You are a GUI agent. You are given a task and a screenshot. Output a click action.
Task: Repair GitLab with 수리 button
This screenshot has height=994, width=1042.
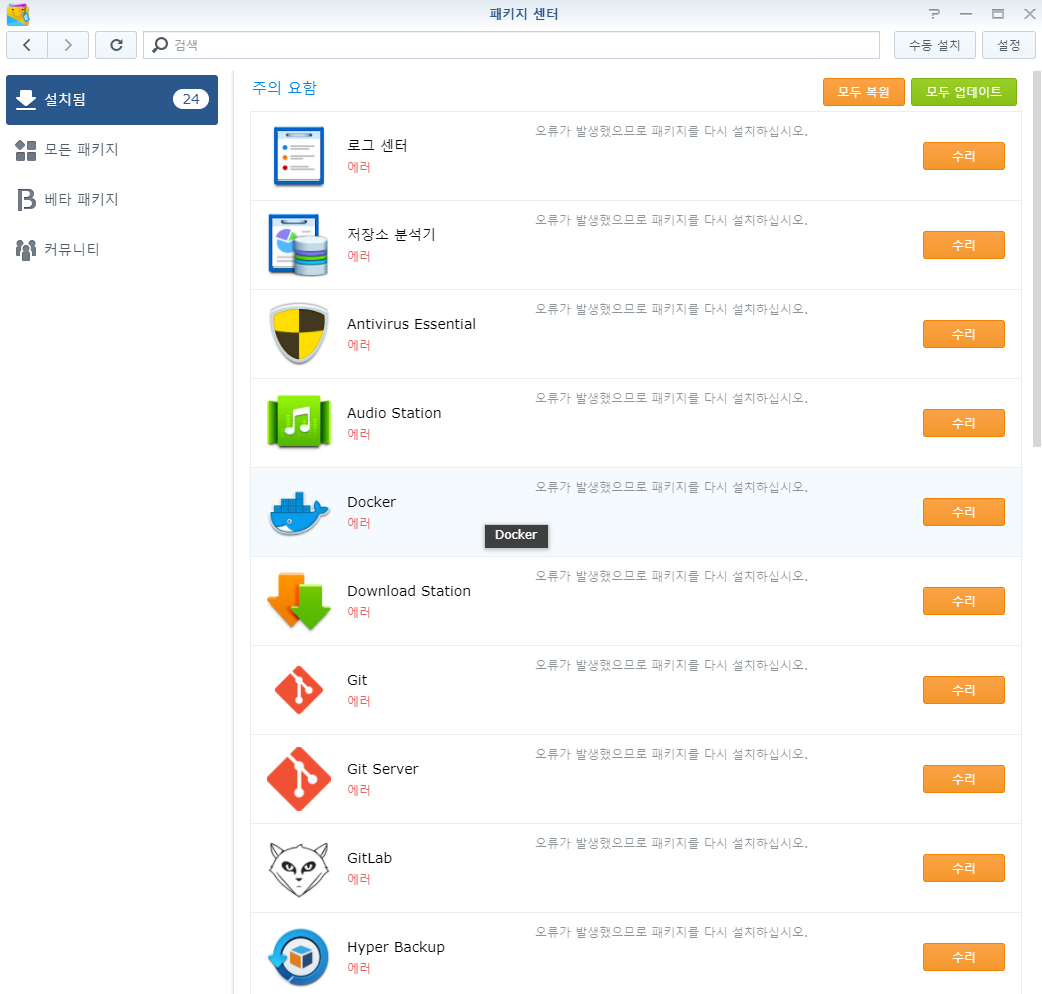pos(964,868)
